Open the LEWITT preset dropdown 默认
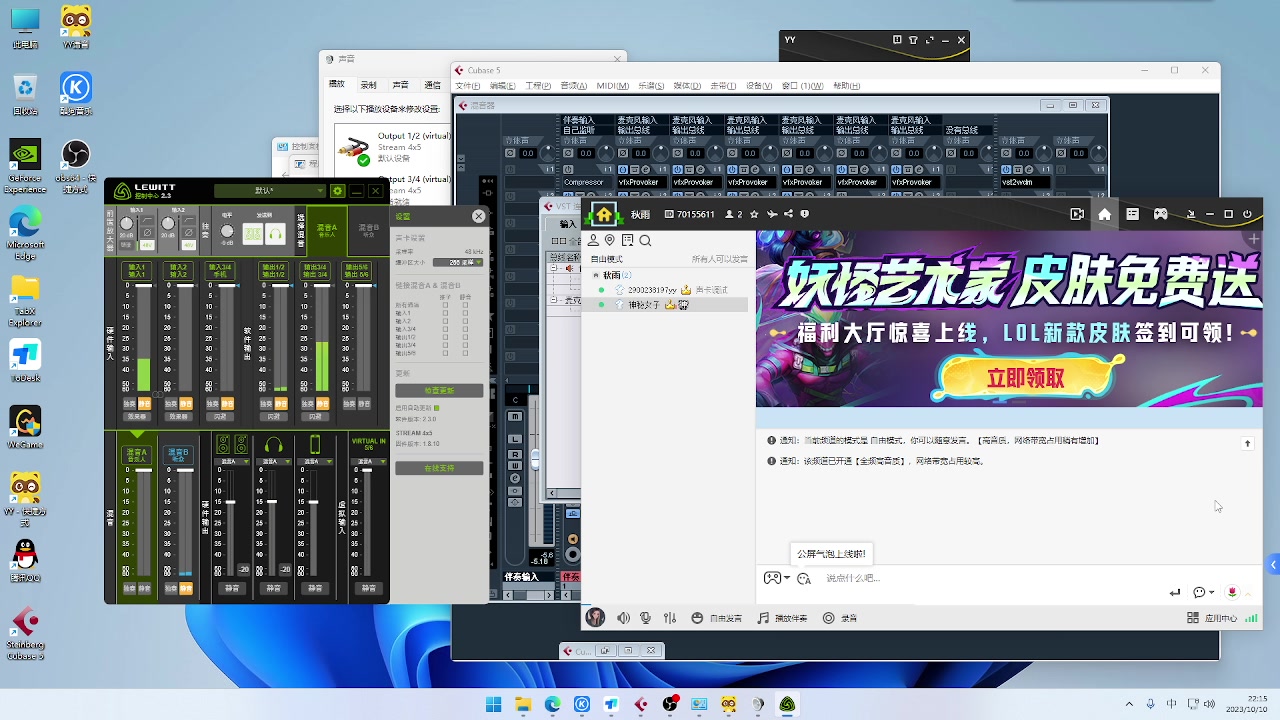 point(270,191)
